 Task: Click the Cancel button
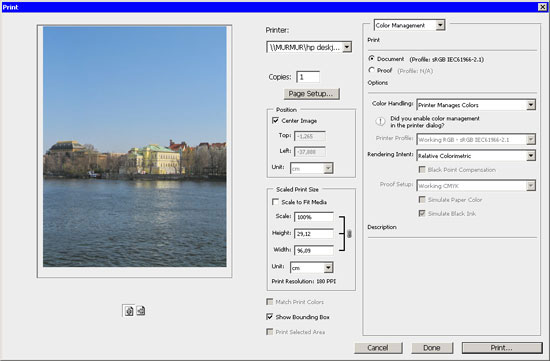click(378, 348)
